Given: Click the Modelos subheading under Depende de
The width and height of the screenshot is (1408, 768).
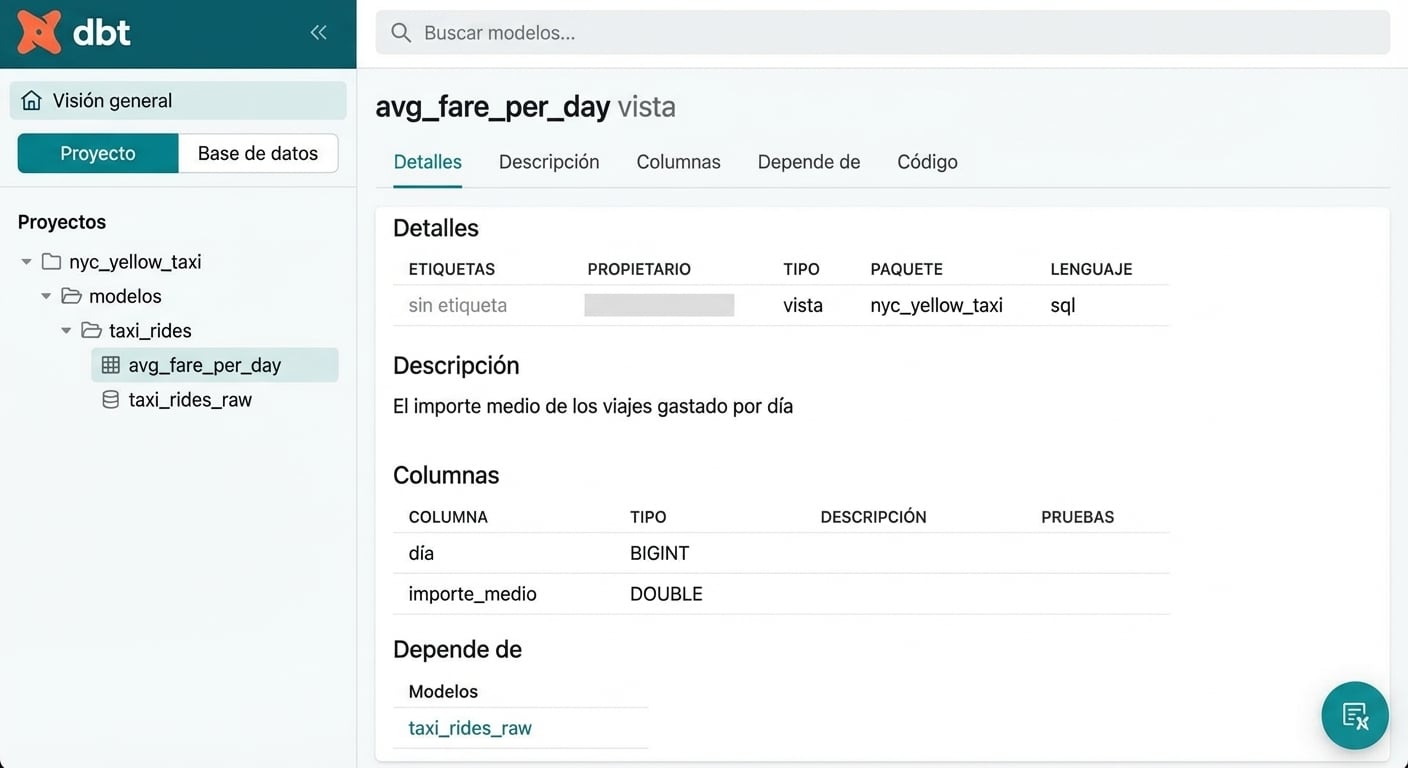Looking at the screenshot, I should pyautogui.click(x=443, y=691).
